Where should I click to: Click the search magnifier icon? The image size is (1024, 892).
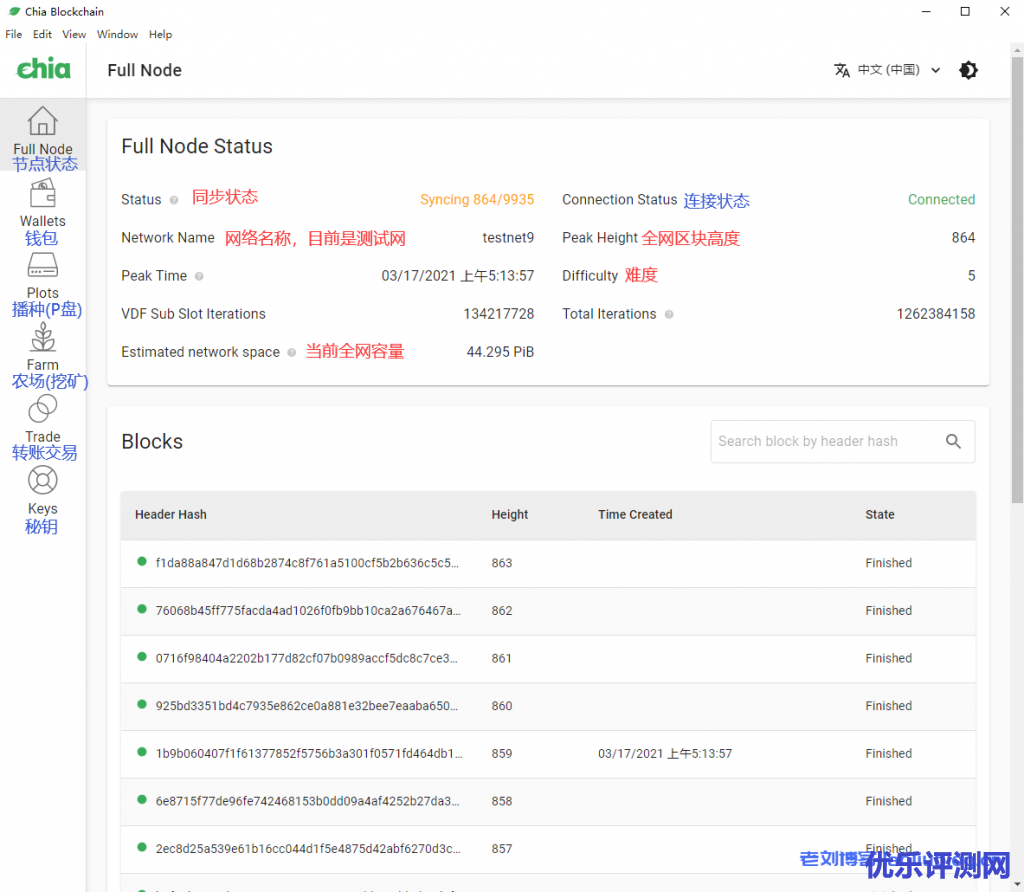click(x=953, y=441)
